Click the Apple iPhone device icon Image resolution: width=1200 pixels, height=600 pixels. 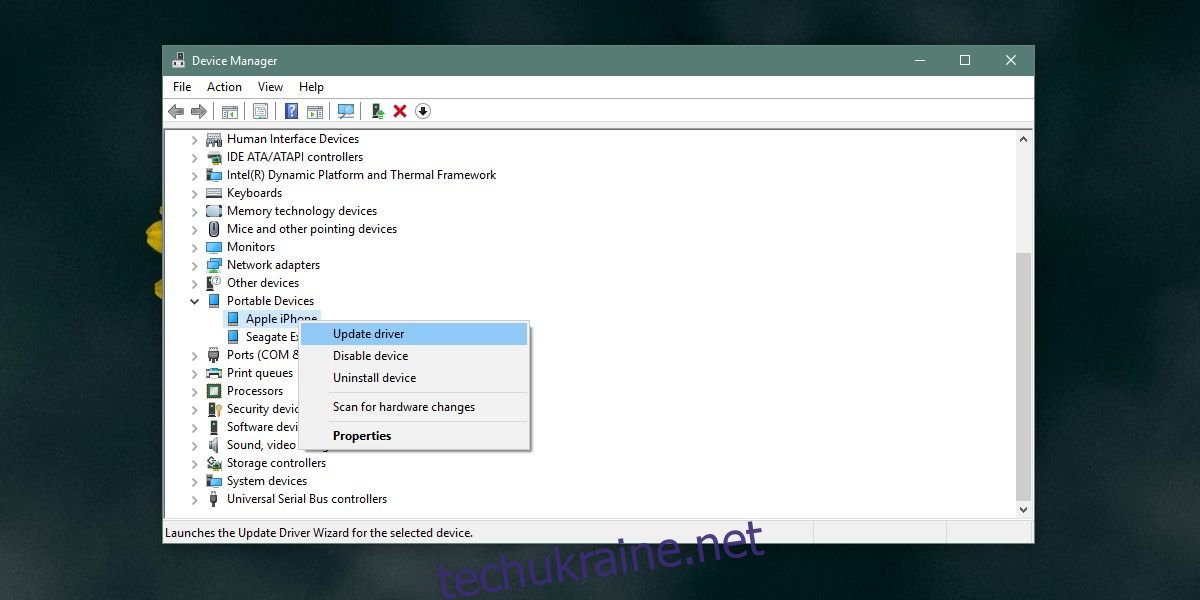[233, 319]
